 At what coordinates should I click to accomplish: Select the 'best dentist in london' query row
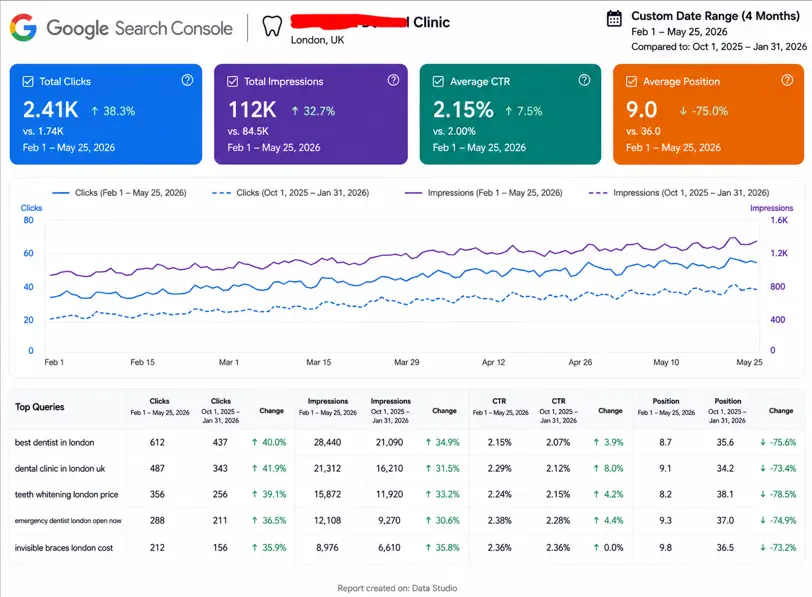pyautogui.click(x=406, y=442)
